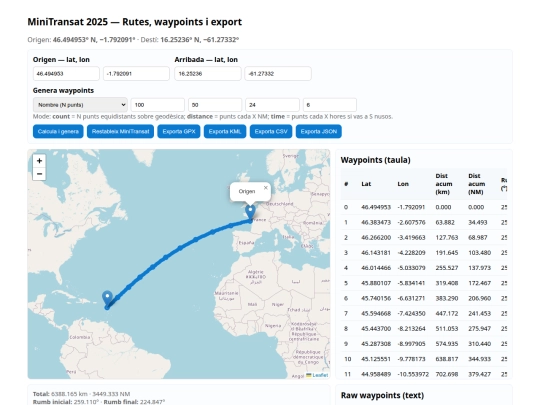Focus the origin longitude field -1.792091
540x405 pixels.
[x=136, y=74]
